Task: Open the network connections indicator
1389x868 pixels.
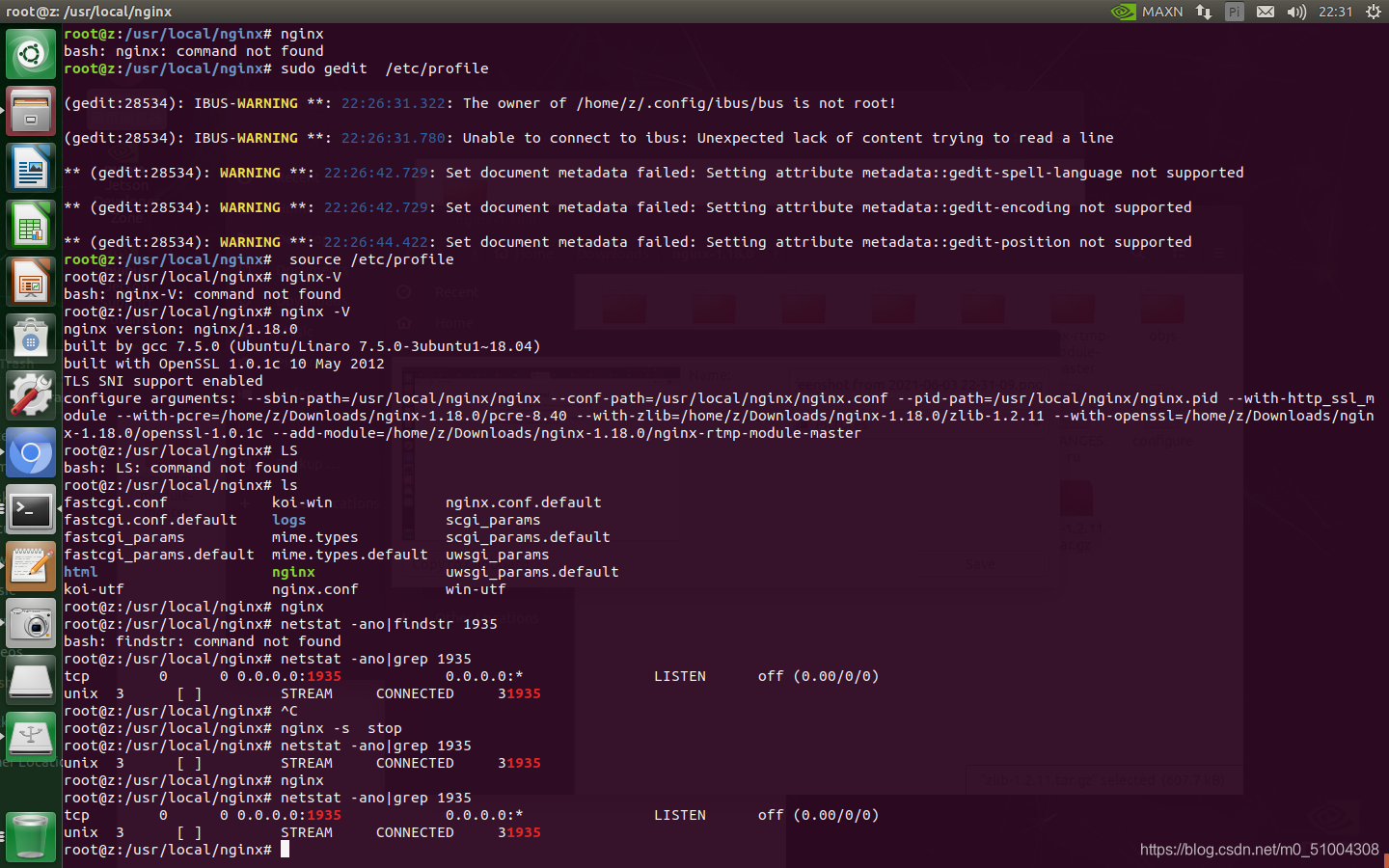Action: tap(1204, 12)
